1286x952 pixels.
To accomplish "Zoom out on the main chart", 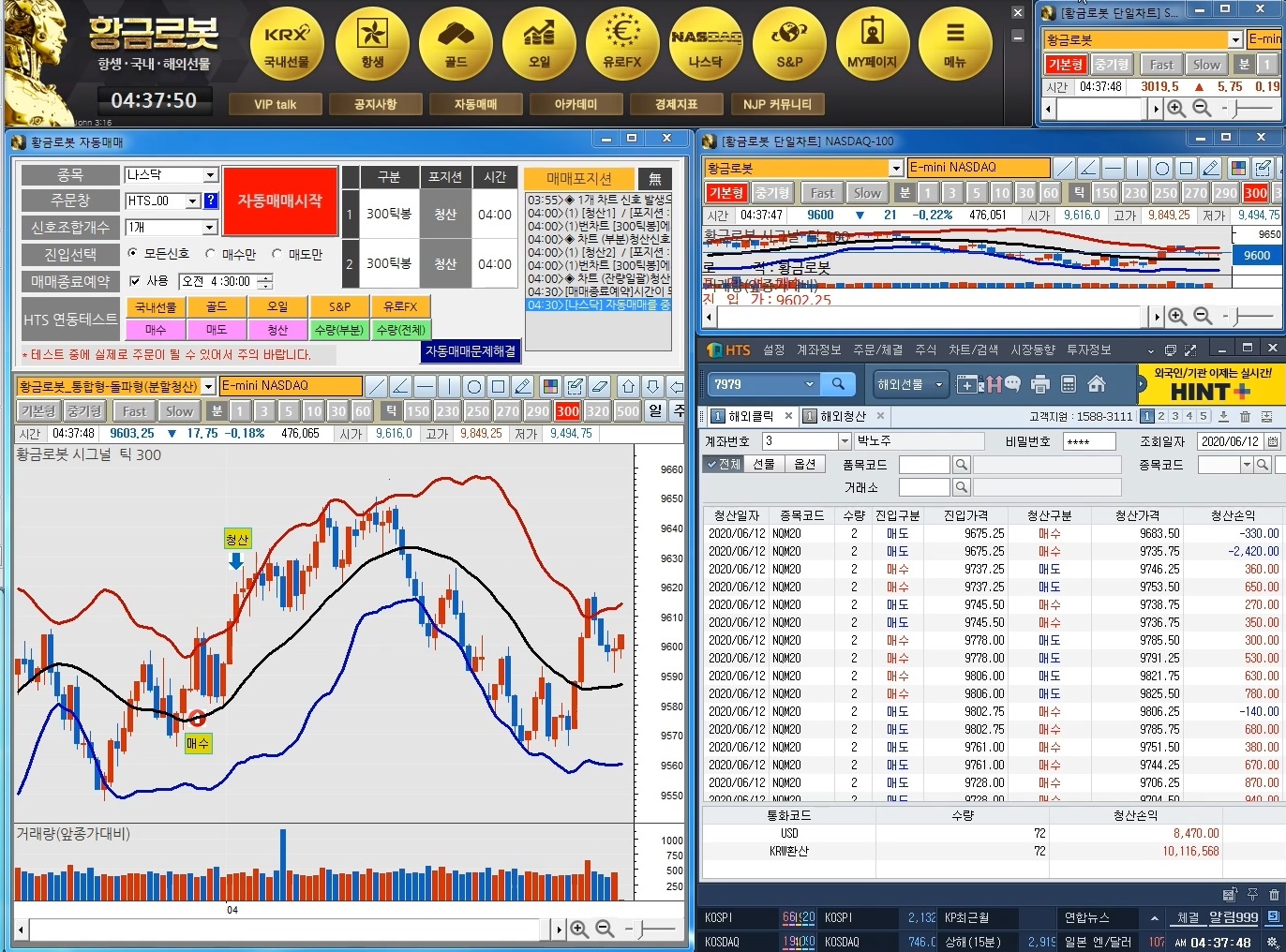I will 605,929.
